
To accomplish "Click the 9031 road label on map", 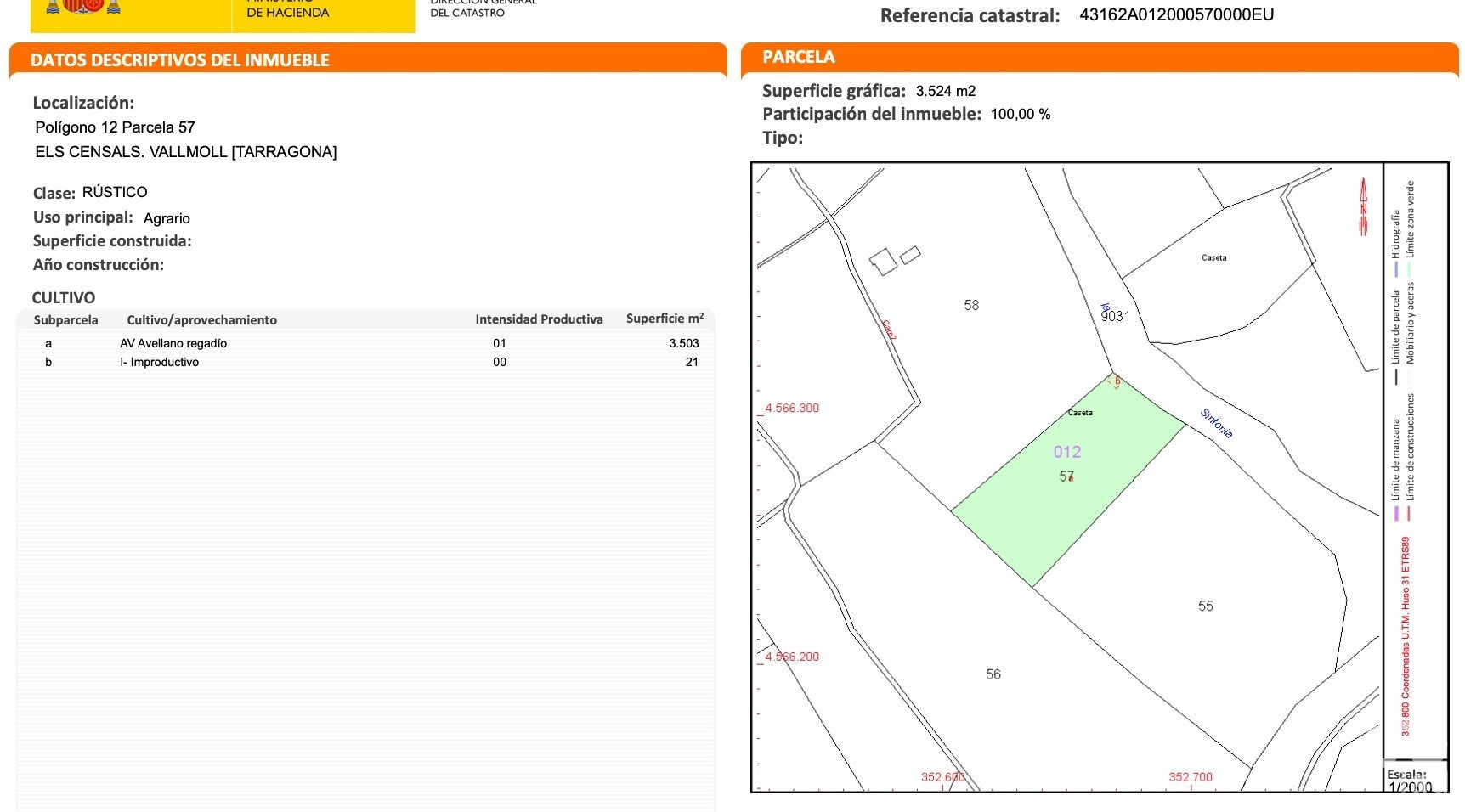I will [x=1115, y=316].
